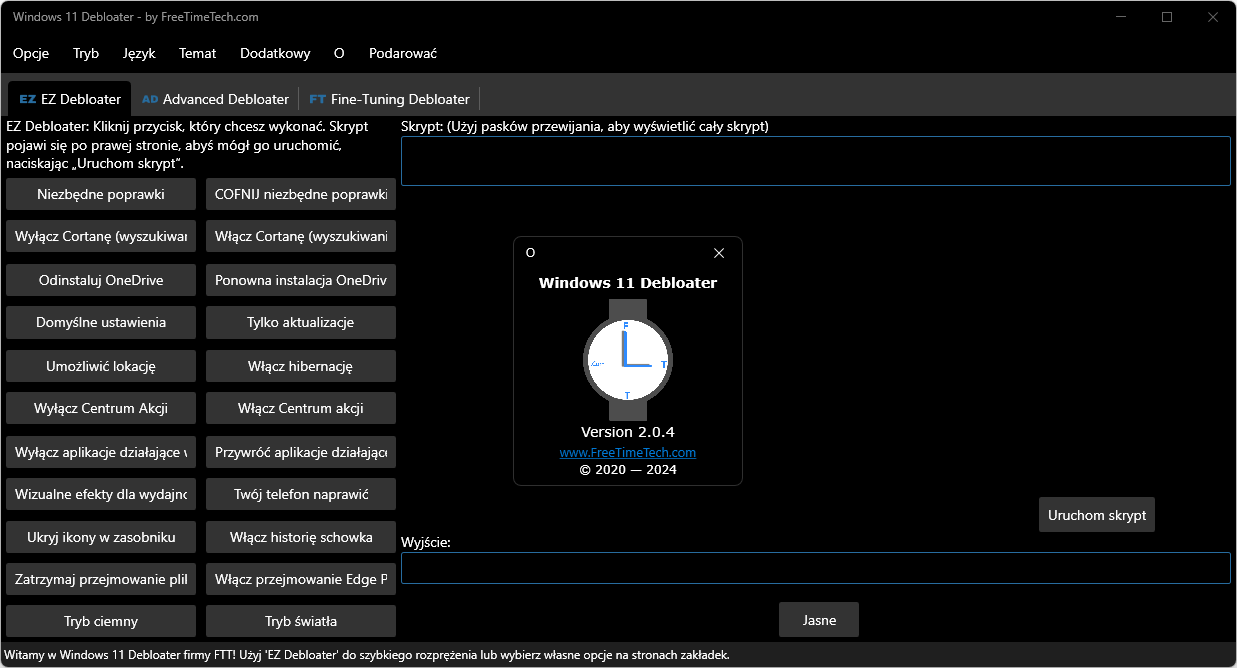This screenshot has width=1237, height=668.
Task: Select Tylko aktualizacje button
Action: coord(301,322)
